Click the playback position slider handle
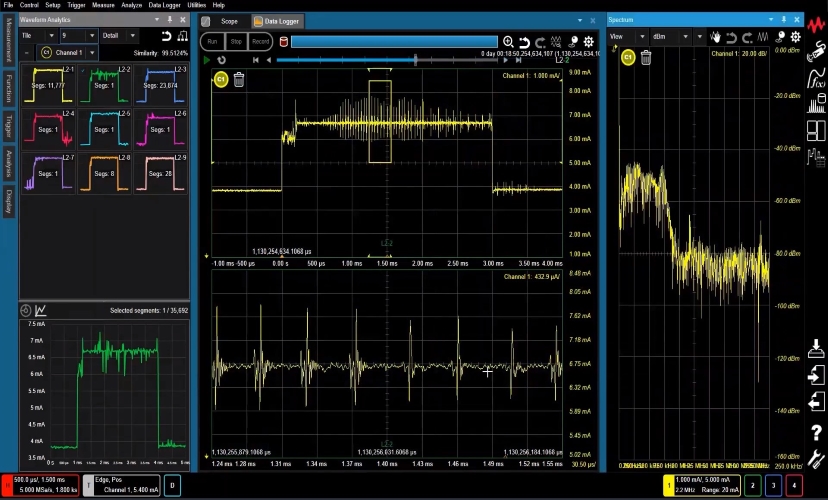This screenshot has height=500, width=828. pos(416,60)
